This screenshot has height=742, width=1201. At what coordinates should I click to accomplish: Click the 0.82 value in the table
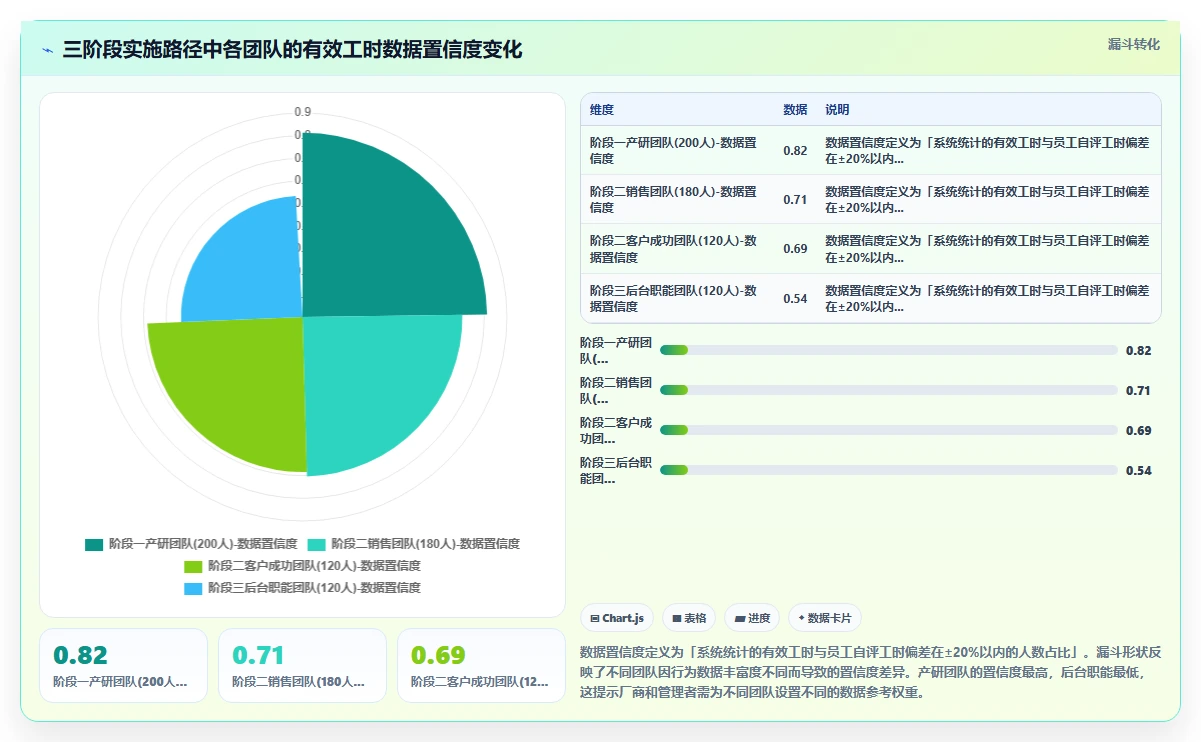(795, 151)
